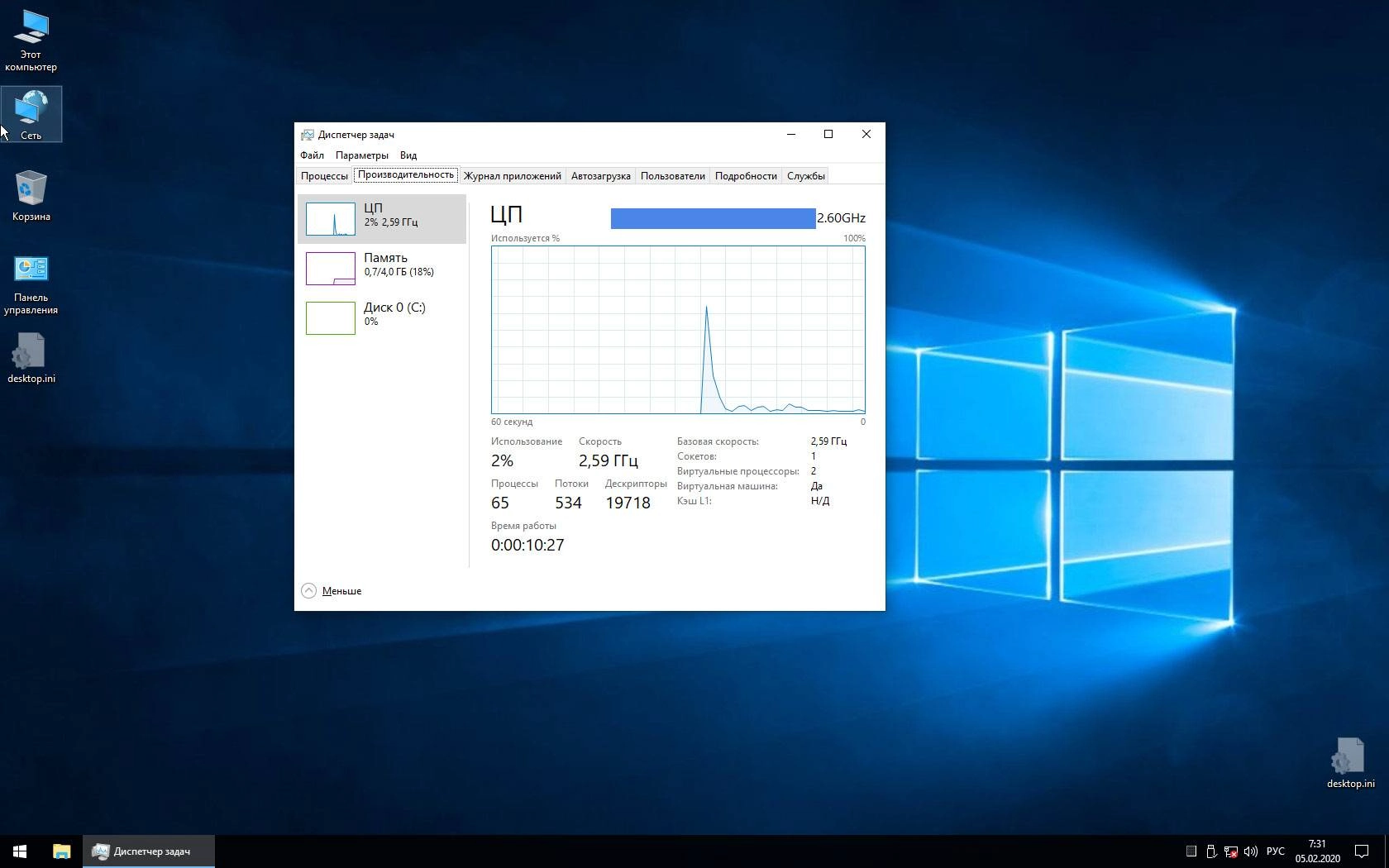Click the 19718 descriptors value

pos(628,503)
